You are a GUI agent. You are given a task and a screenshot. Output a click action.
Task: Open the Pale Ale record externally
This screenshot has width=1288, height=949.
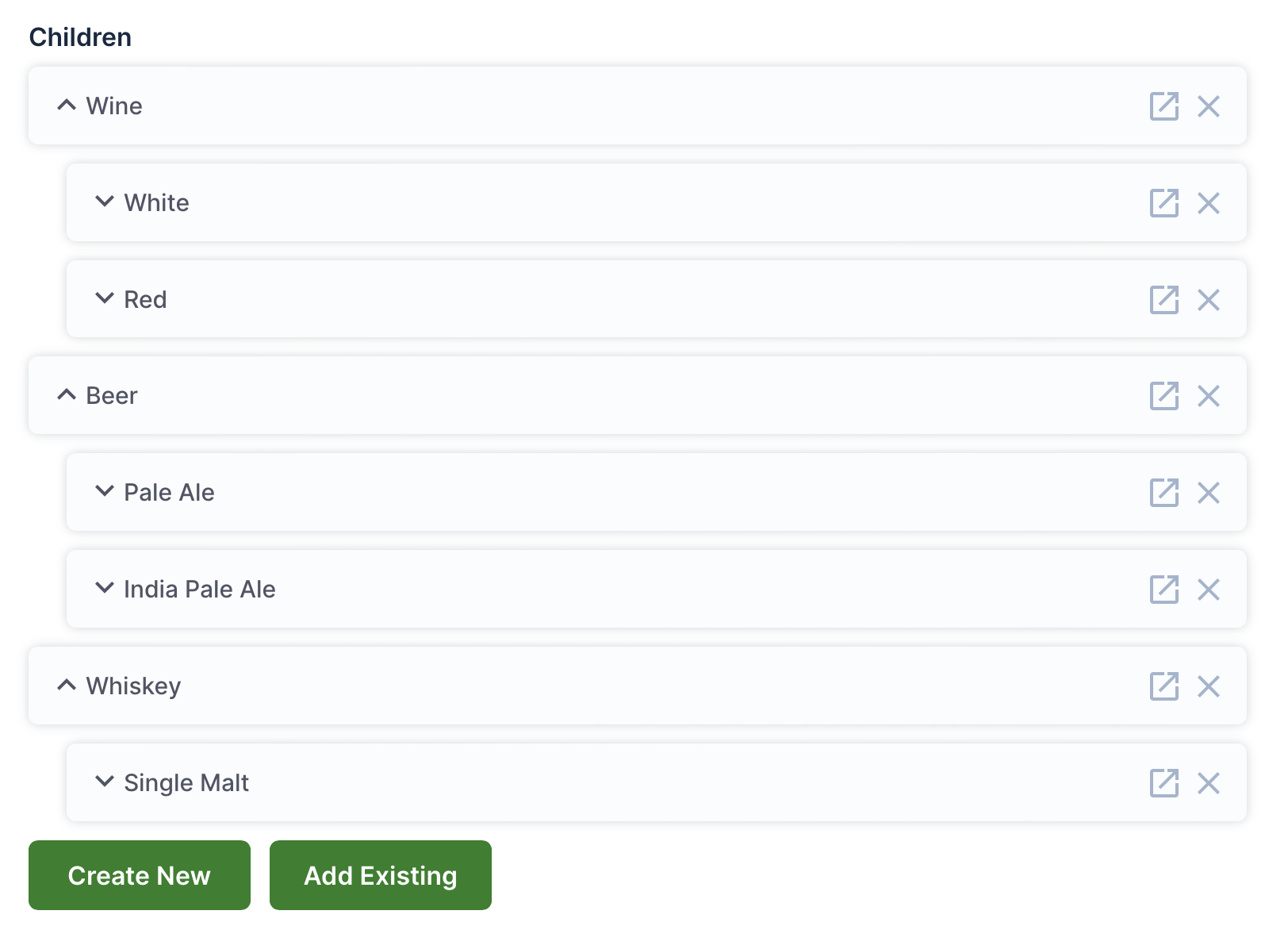click(1163, 493)
